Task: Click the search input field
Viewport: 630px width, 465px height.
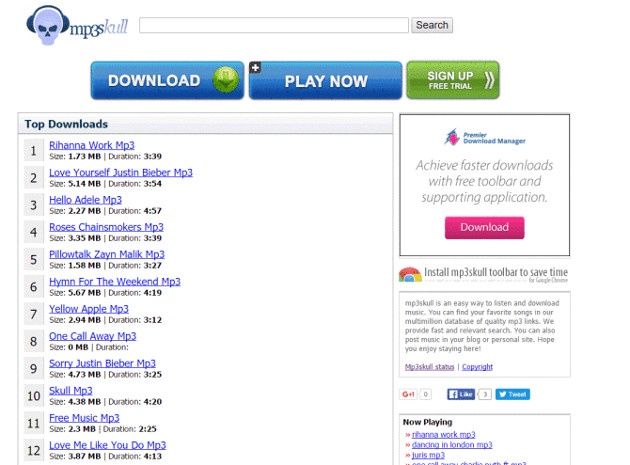Action: click(x=274, y=25)
